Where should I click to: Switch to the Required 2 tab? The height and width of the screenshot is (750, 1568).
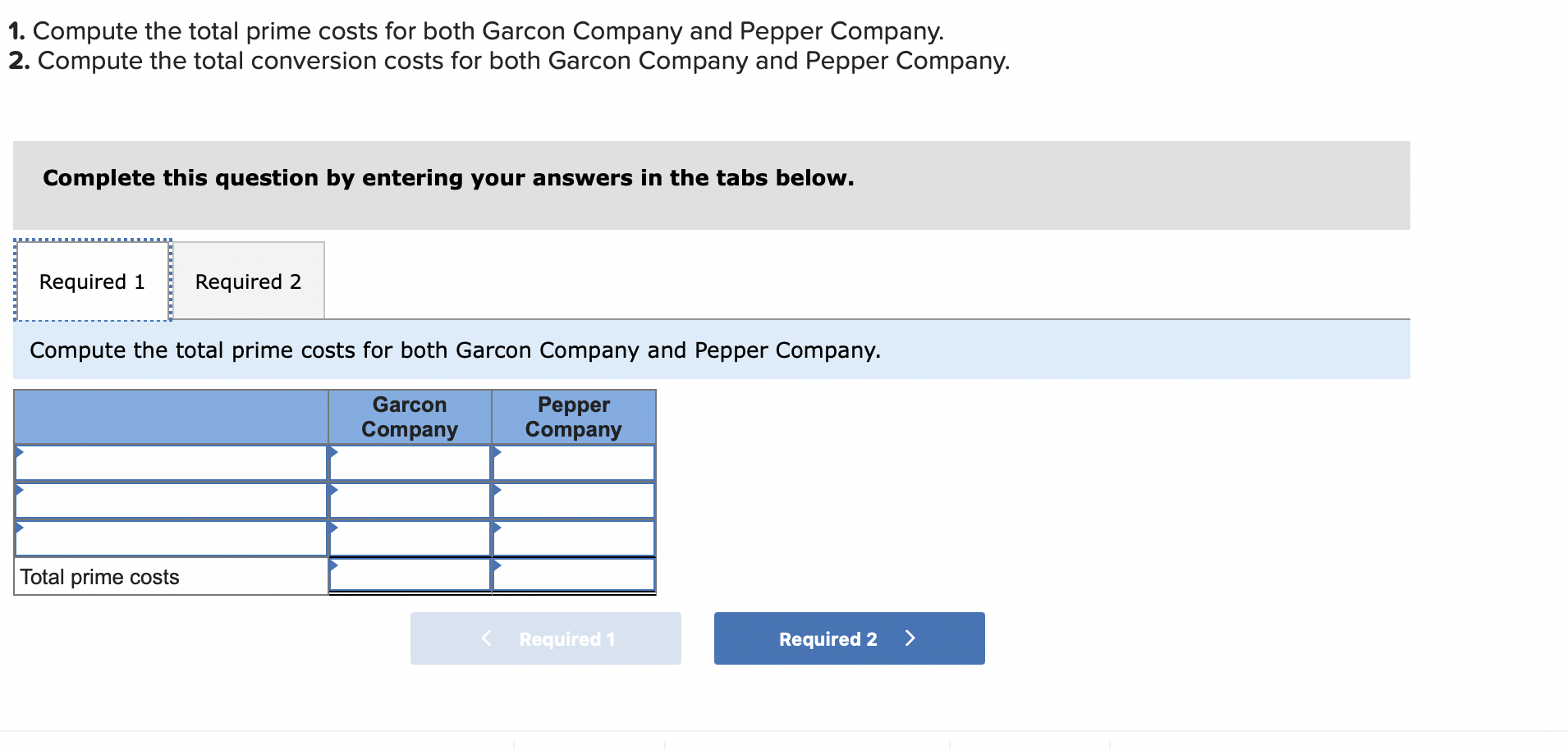pos(248,281)
